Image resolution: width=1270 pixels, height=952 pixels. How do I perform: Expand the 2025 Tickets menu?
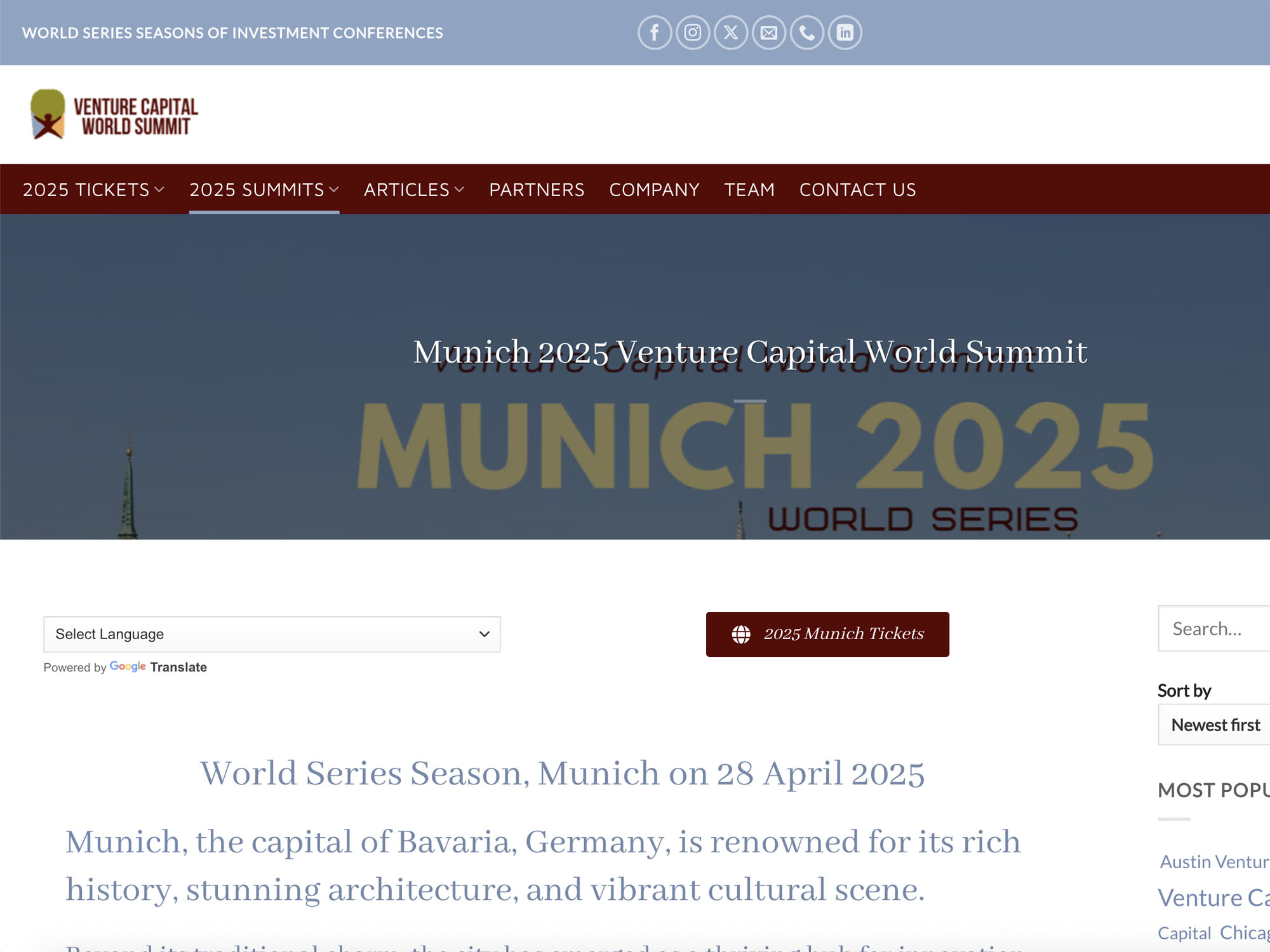93,190
